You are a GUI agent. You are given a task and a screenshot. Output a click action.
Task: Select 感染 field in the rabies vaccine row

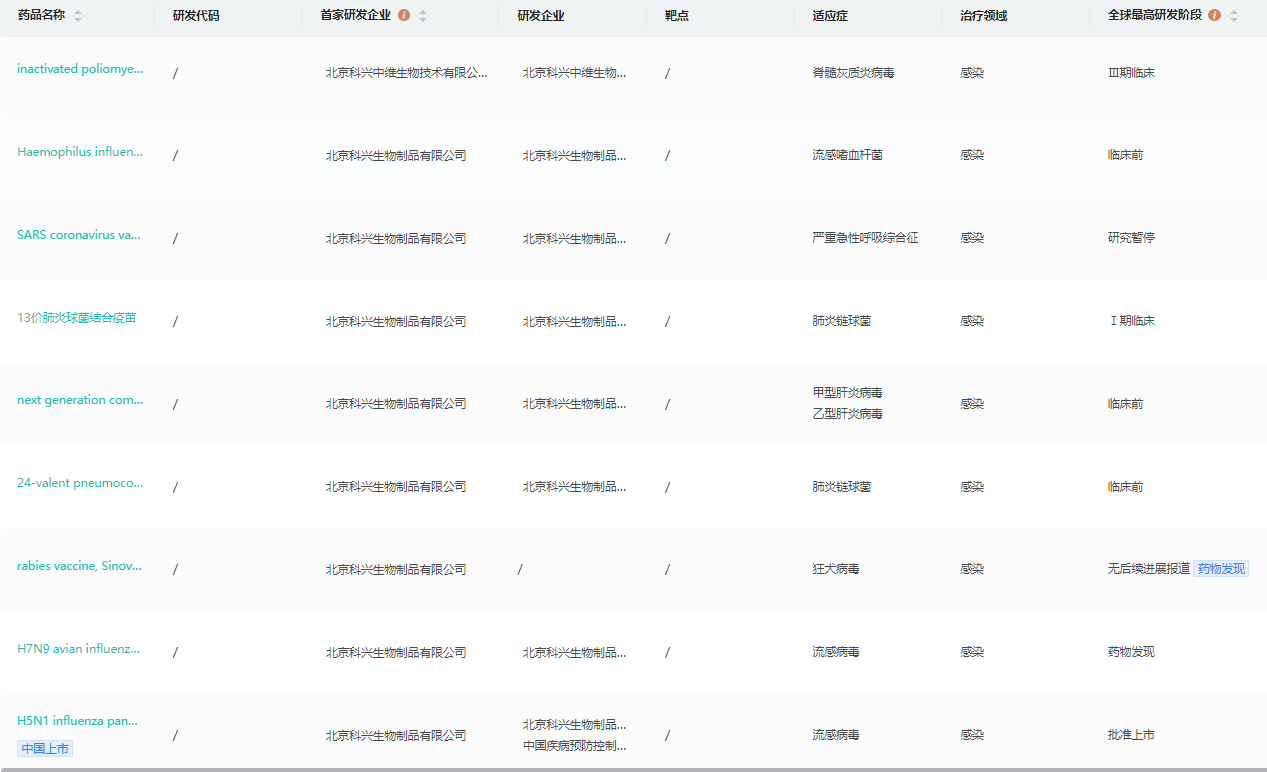point(972,569)
